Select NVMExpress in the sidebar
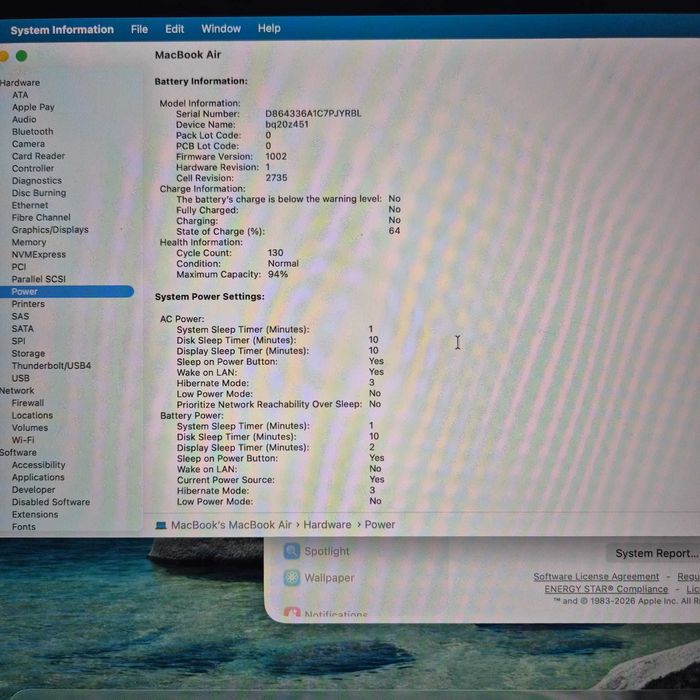The height and width of the screenshot is (700, 700). (x=39, y=254)
